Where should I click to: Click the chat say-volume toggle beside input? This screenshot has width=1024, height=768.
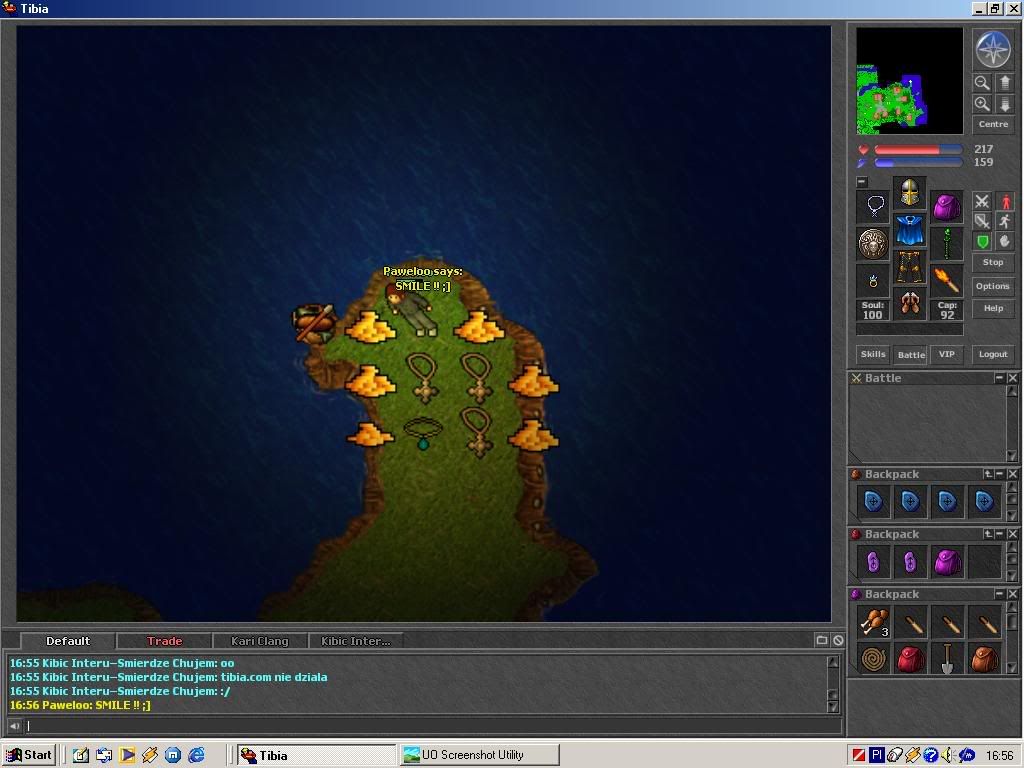click(14, 726)
